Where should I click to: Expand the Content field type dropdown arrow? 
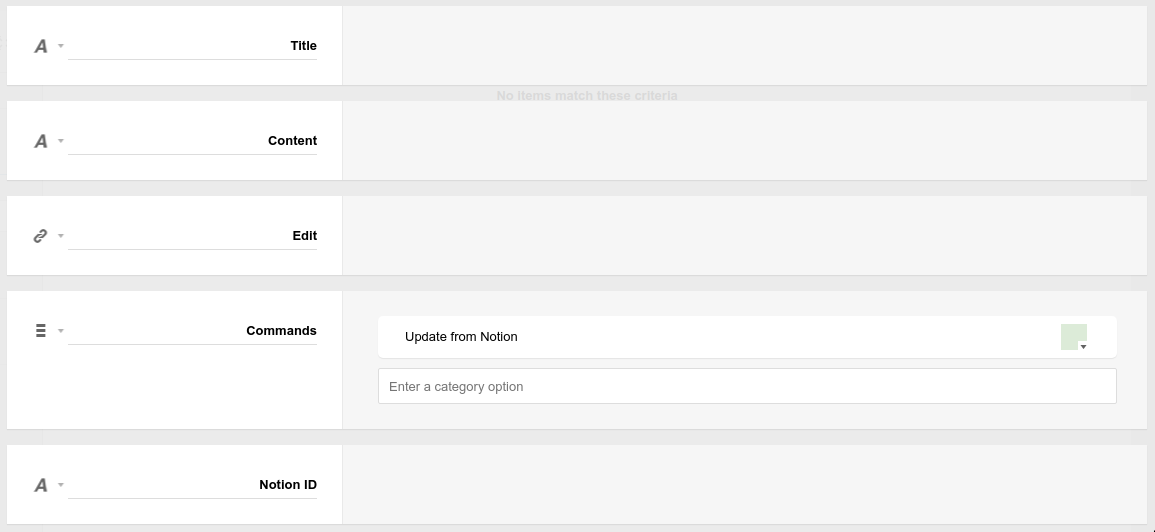click(61, 141)
